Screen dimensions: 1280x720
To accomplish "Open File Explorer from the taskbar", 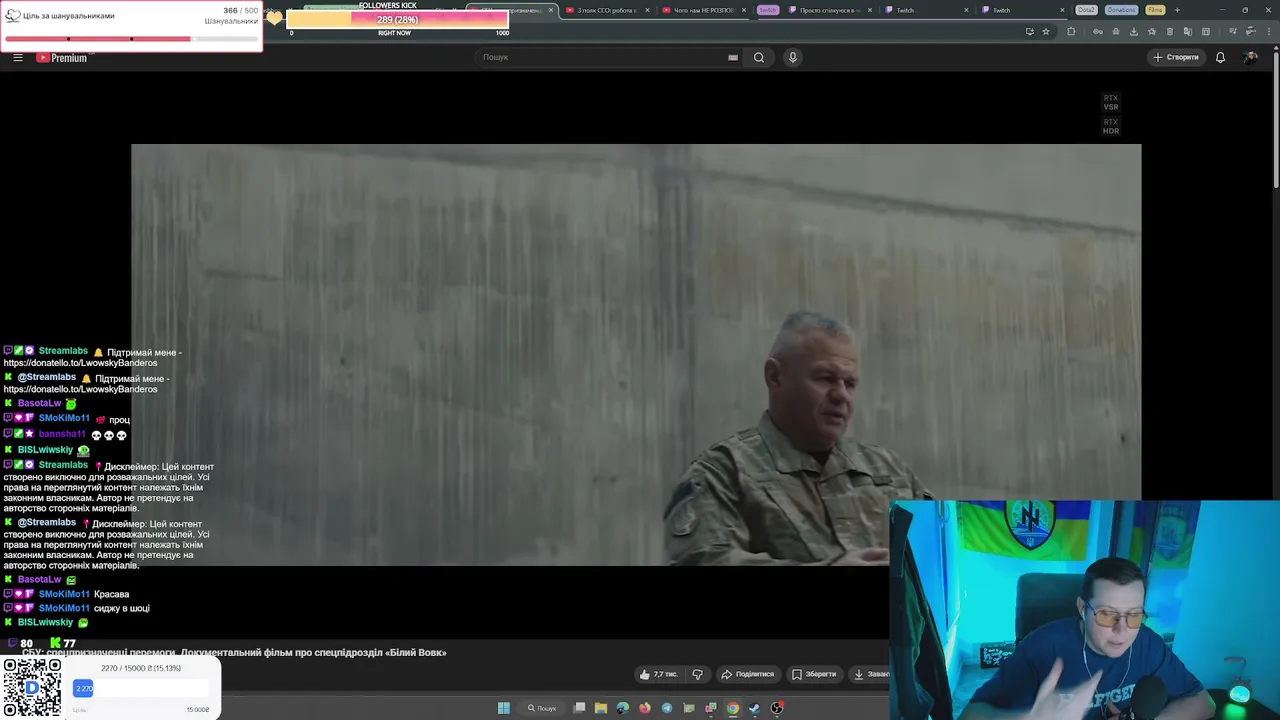I will click(601, 708).
